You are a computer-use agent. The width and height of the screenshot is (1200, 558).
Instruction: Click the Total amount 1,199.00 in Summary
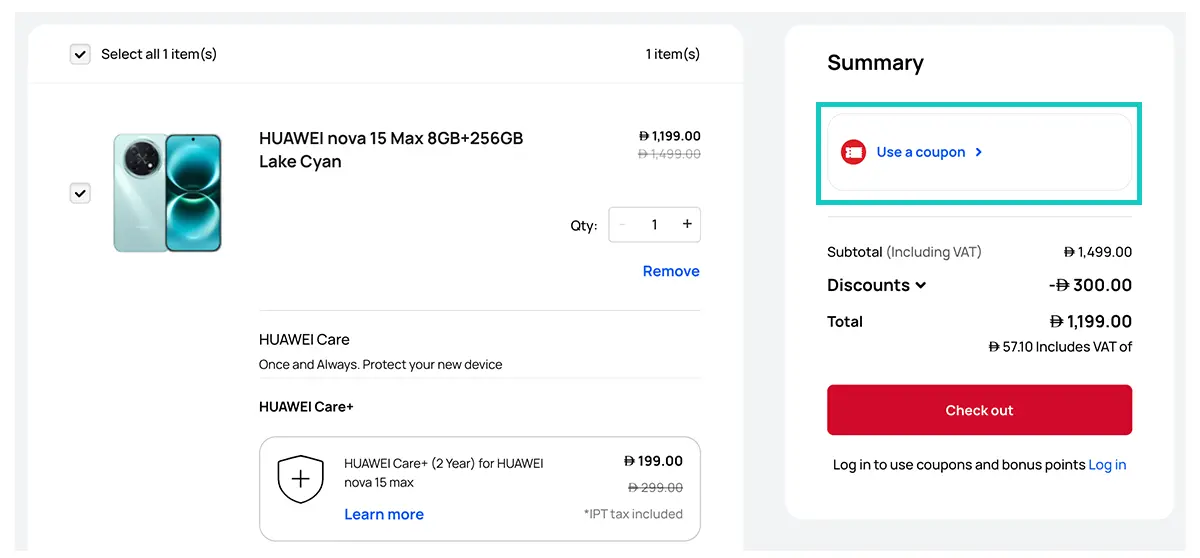point(1091,321)
